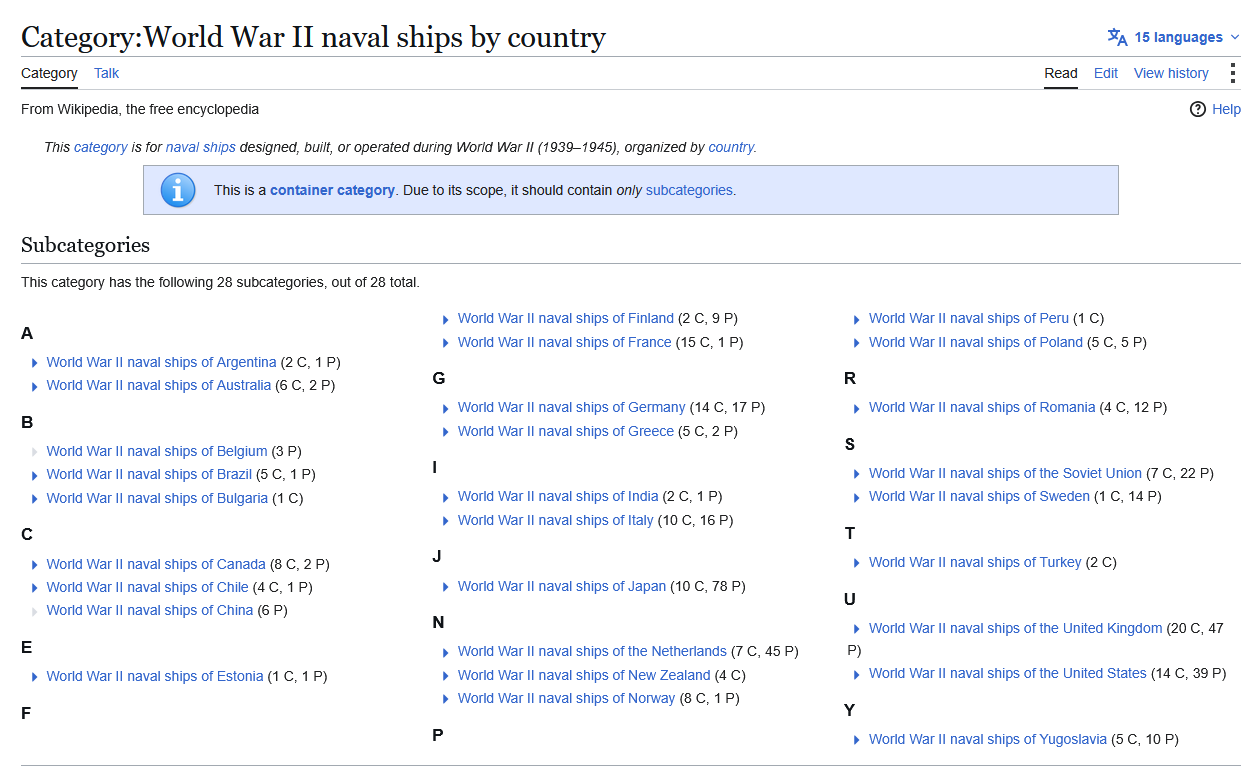Switch to the Talk tab

[106, 73]
